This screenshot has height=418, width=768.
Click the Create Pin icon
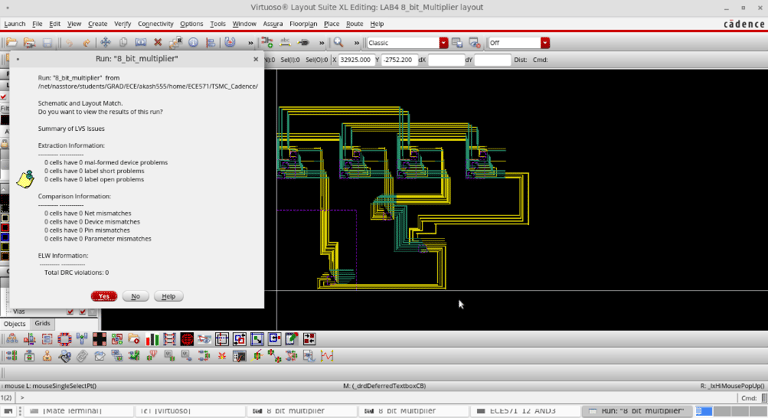click(x=303, y=43)
